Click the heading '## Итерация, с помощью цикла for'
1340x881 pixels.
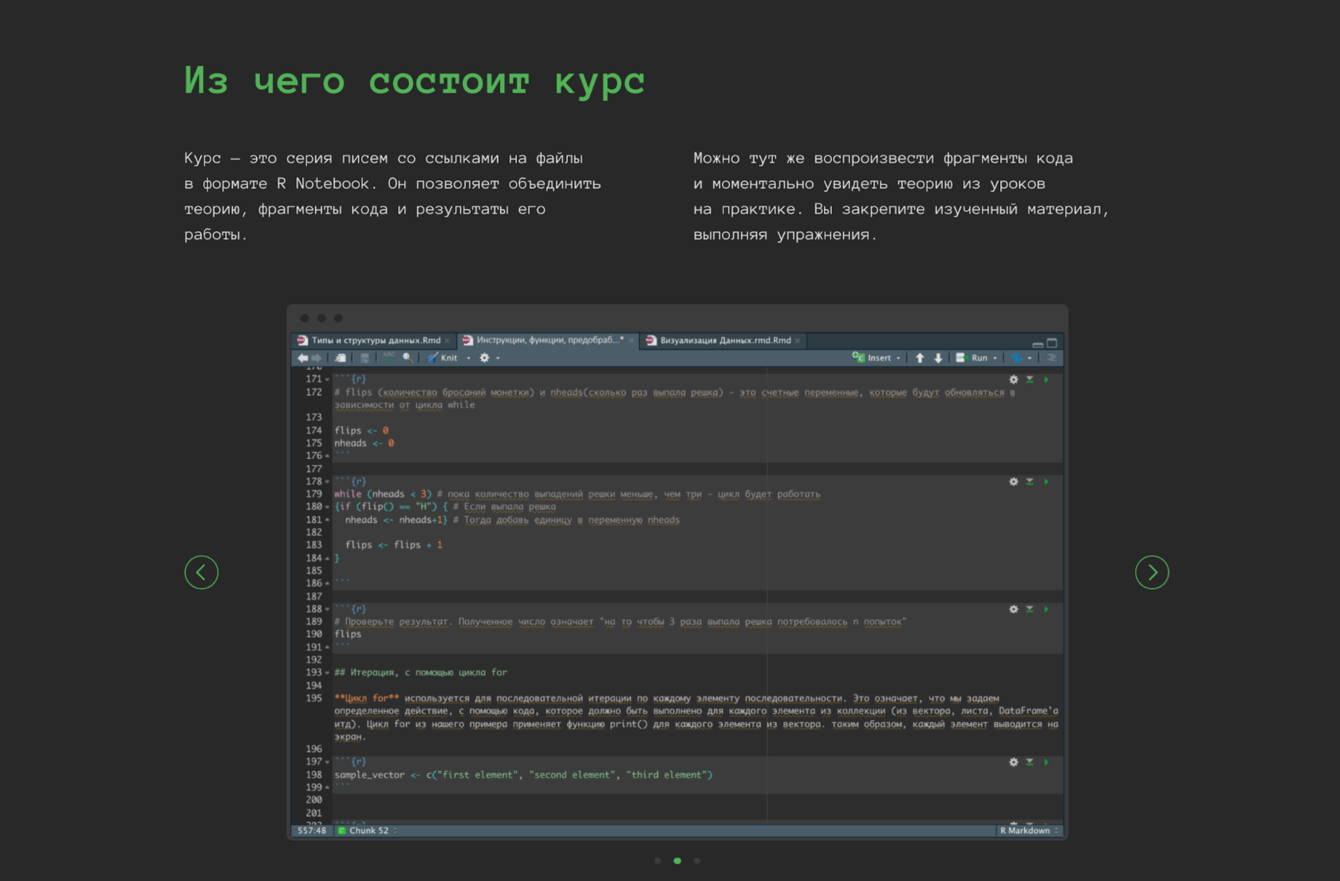click(x=421, y=673)
